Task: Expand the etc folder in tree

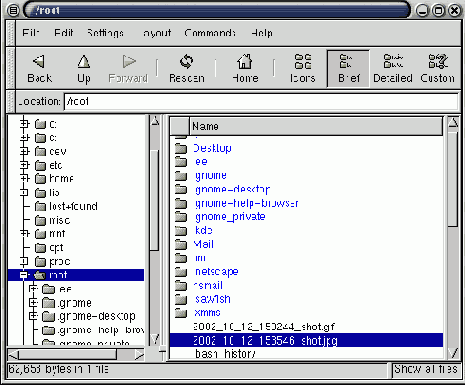Action: coord(24,165)
